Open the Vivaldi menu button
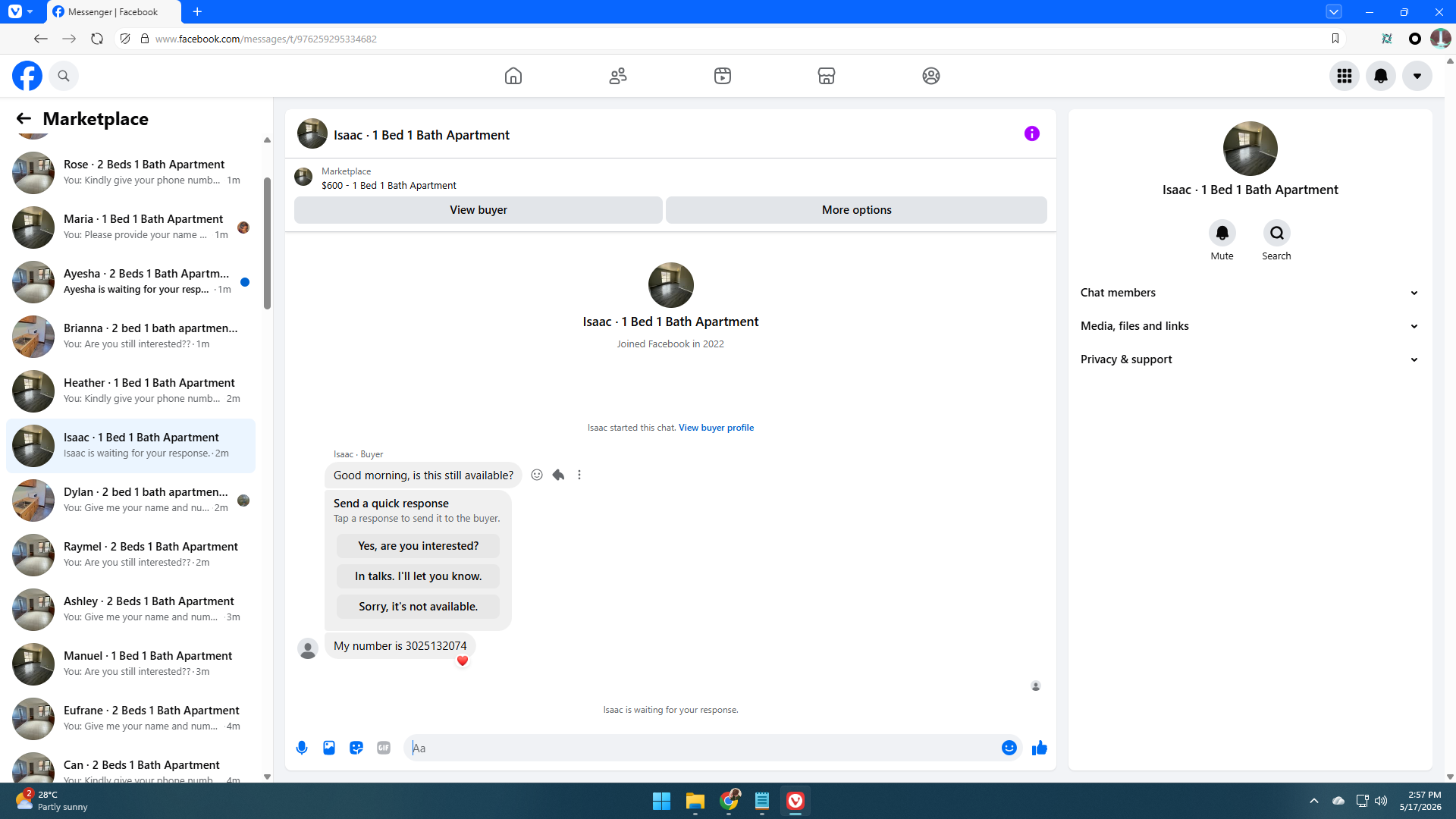The width and height of the screenshot is (1456, 819). [15, 12]
